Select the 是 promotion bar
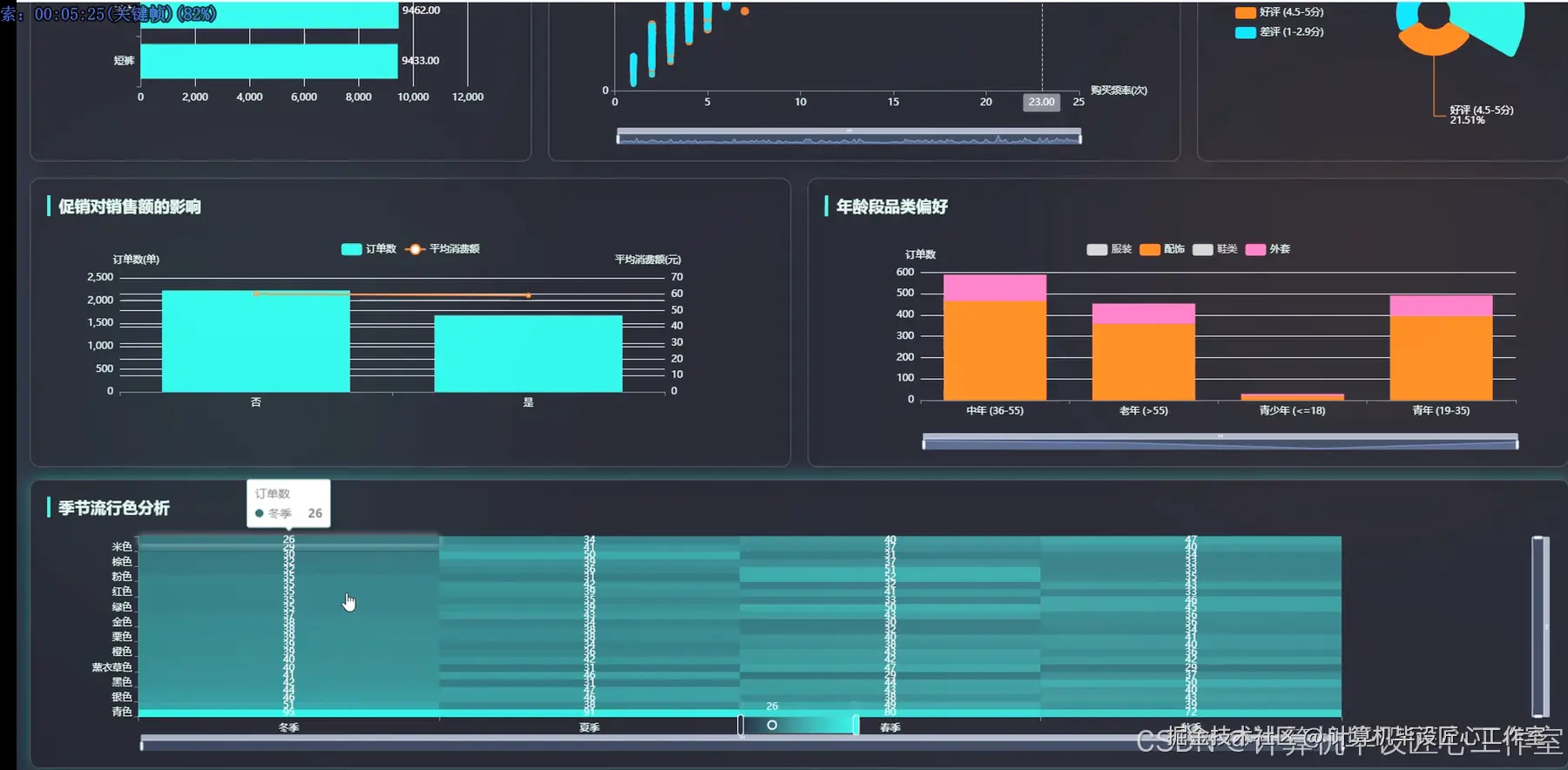Image resolution: width=1568 pixels, height=770 pixels. point(528,354)
